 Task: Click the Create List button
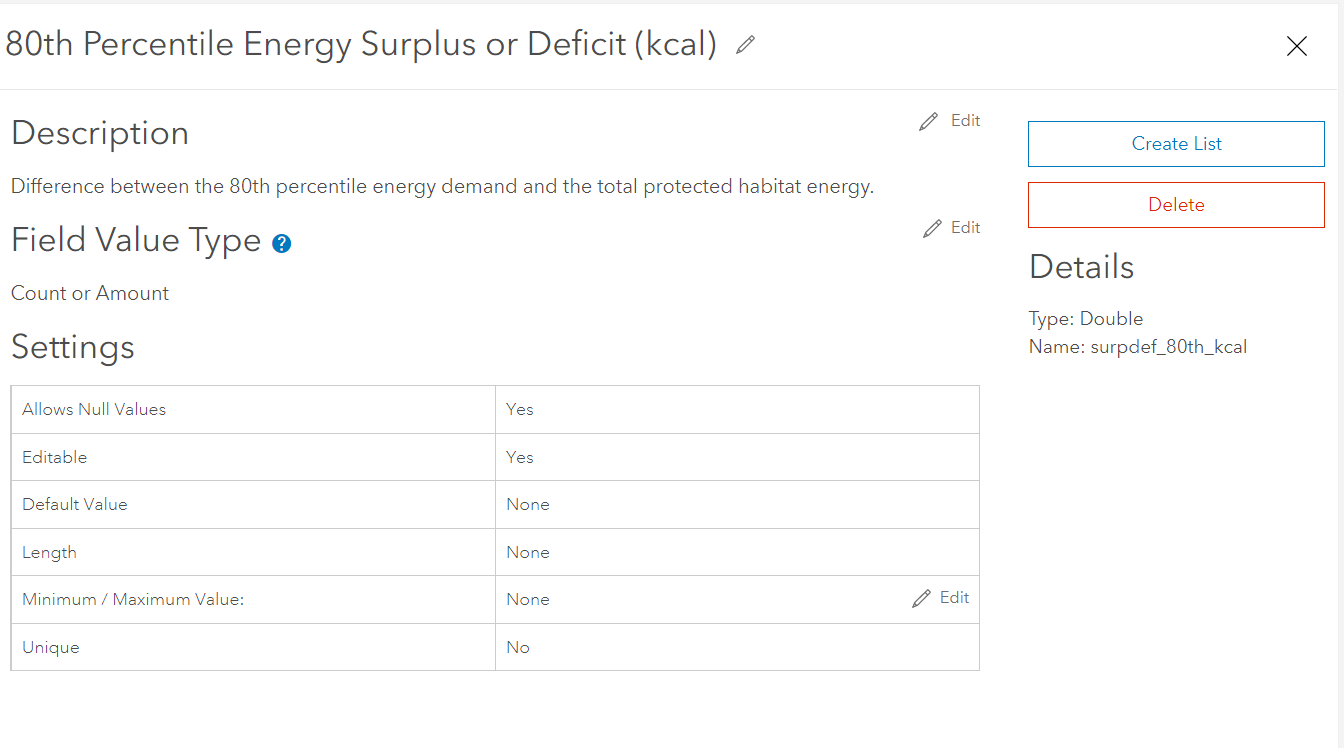[1176, 143]
